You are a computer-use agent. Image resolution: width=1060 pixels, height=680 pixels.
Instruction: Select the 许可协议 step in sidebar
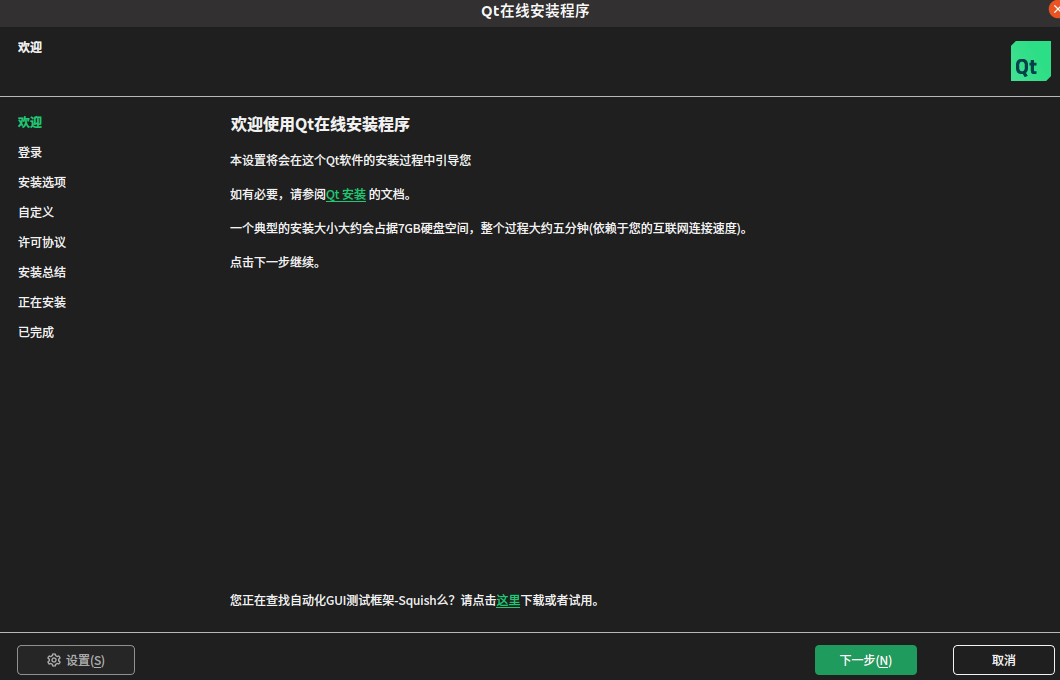pos(42,242)
